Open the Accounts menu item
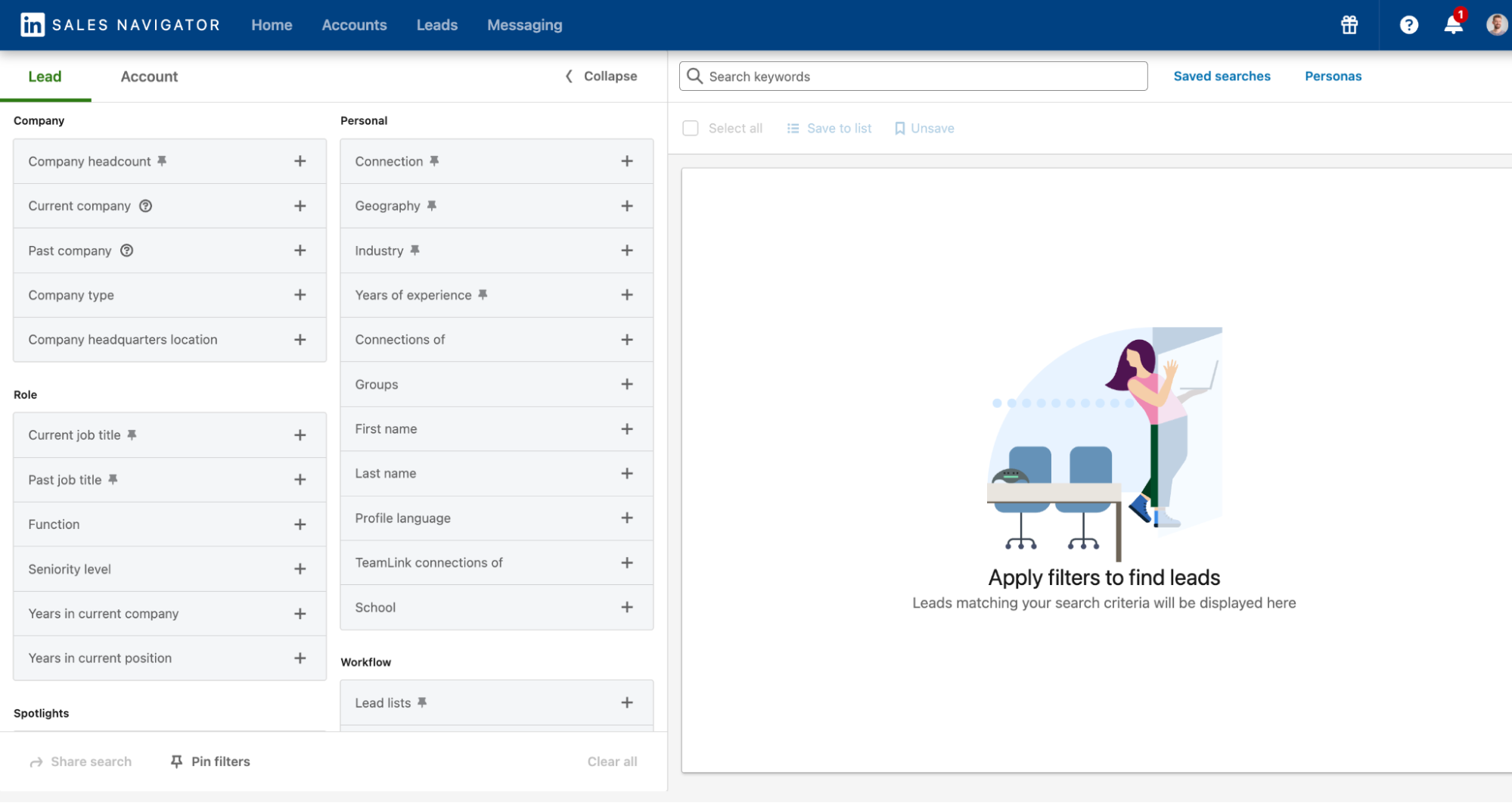The width and height of the screenshot is (1512, 803). [x=354, y=25]
